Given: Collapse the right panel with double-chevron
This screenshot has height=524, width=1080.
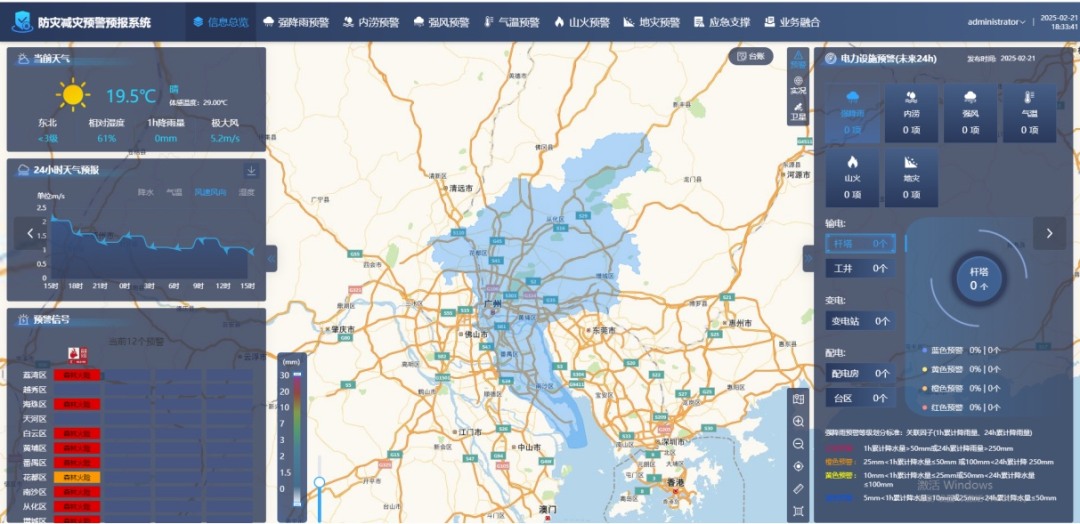Looking at the screenshot, I should (x=808, y=258).
